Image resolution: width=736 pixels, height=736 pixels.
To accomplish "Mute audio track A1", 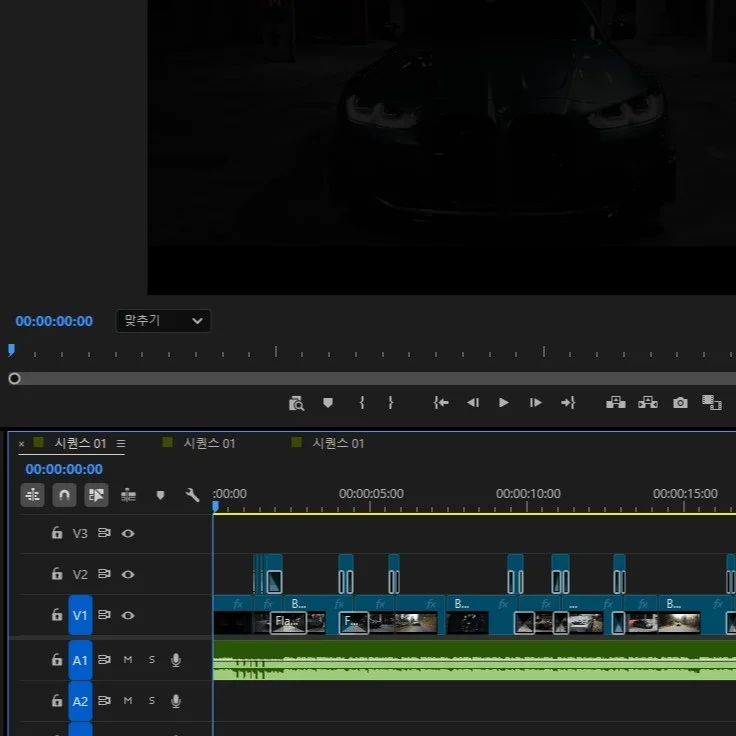I will point(128,659).
